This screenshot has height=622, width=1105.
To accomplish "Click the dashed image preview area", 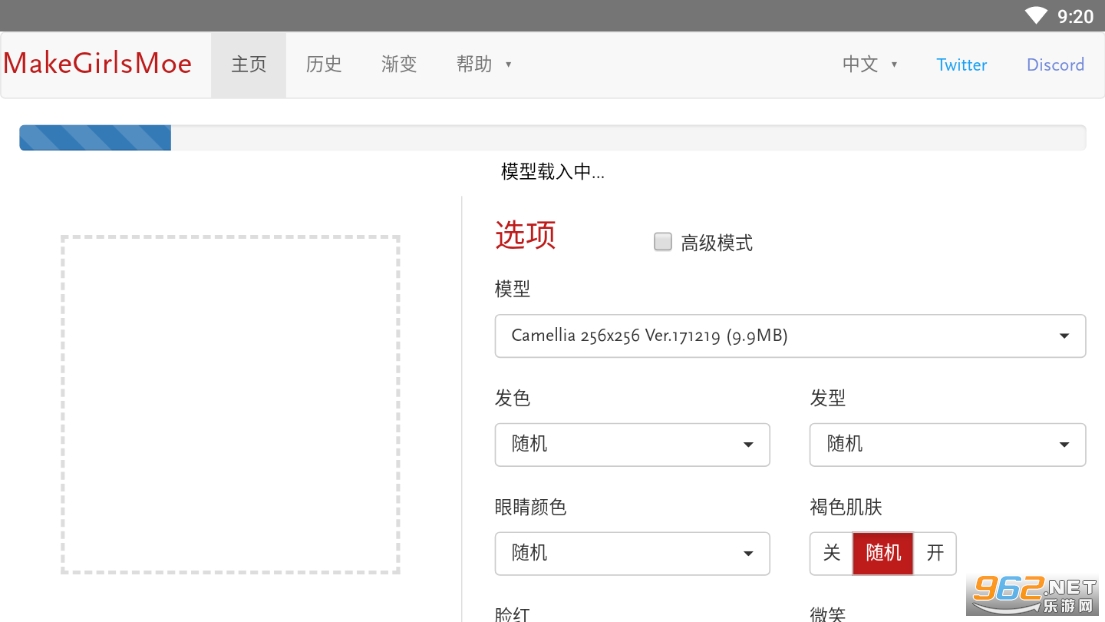I will [230, 404].
